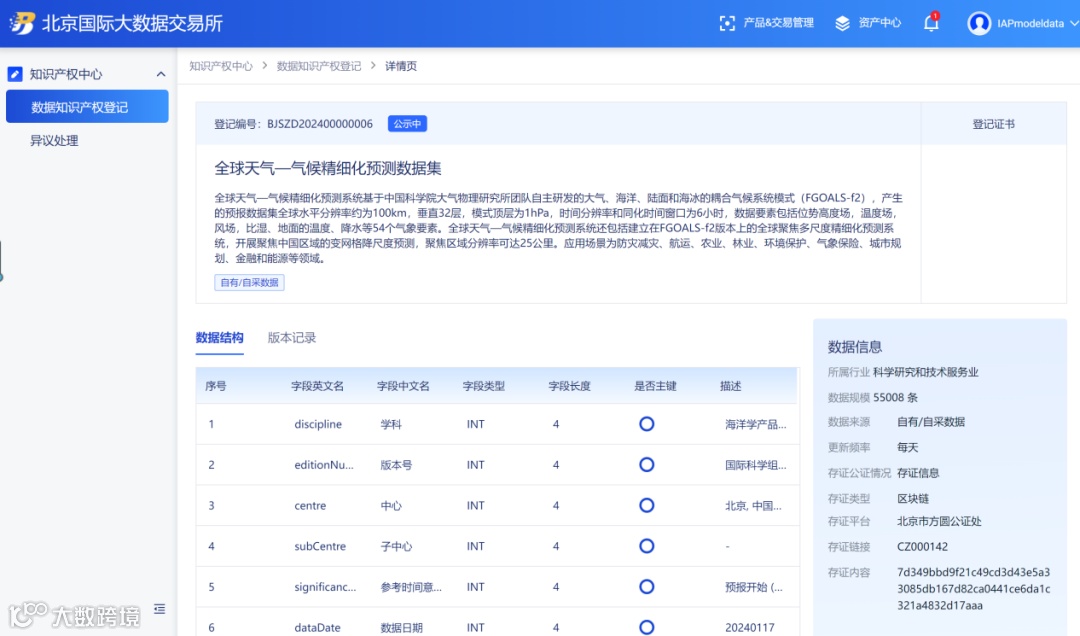The width and height of the screenshot is (1080, 636).
Task: Click the 详情页 breadcrumb
Action: click(401, 66)
